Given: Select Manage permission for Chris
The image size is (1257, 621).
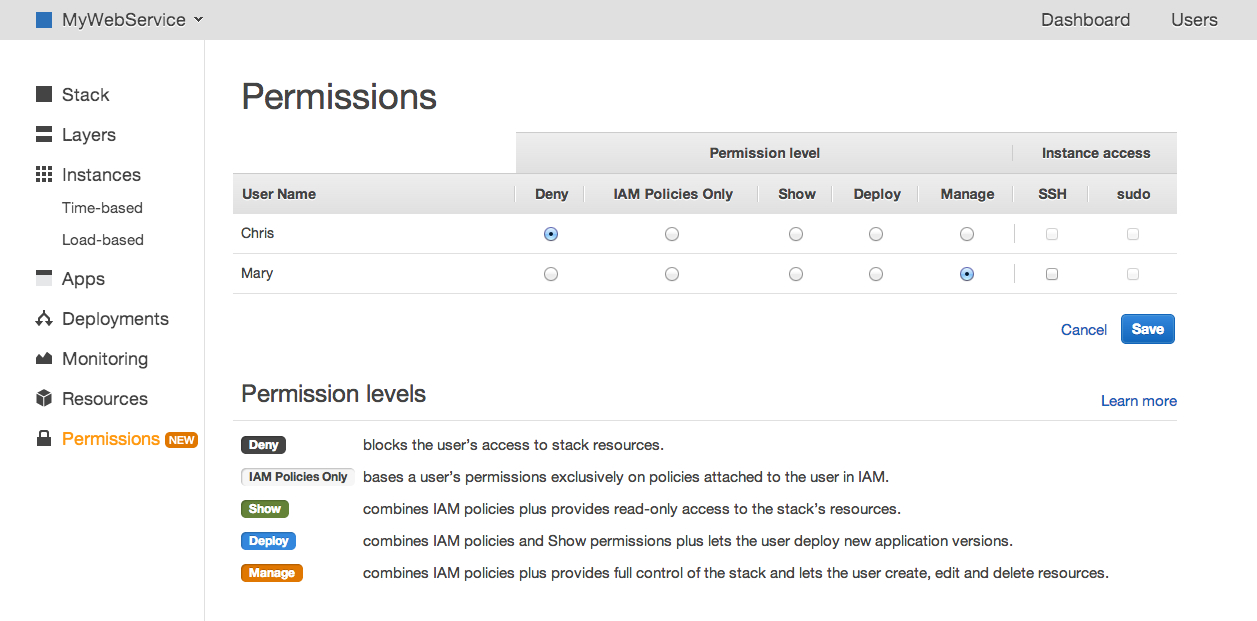Looking at the screenshot, I should 966,234.
